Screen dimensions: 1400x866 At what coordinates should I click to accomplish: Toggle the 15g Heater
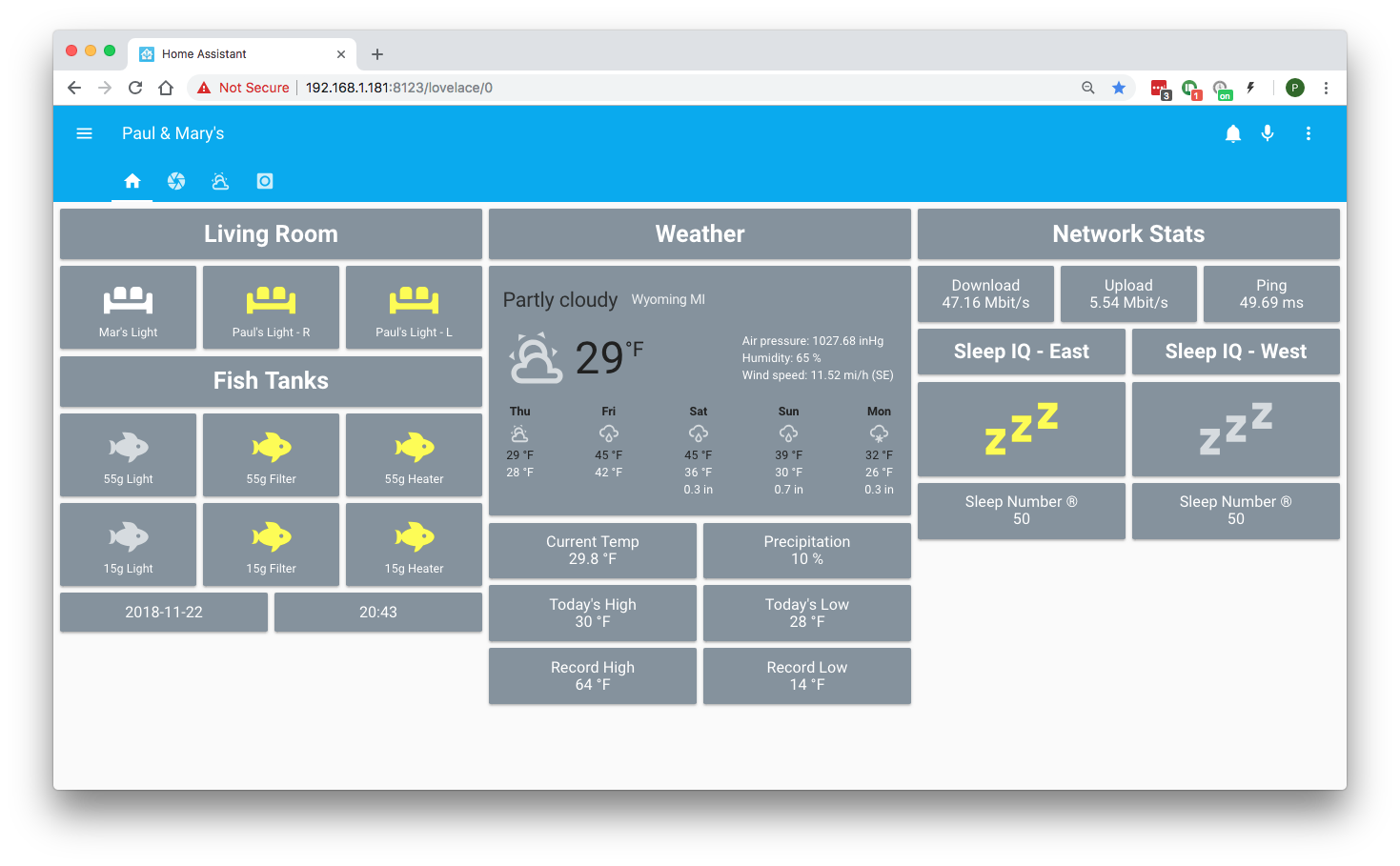[x=414, y=544]
